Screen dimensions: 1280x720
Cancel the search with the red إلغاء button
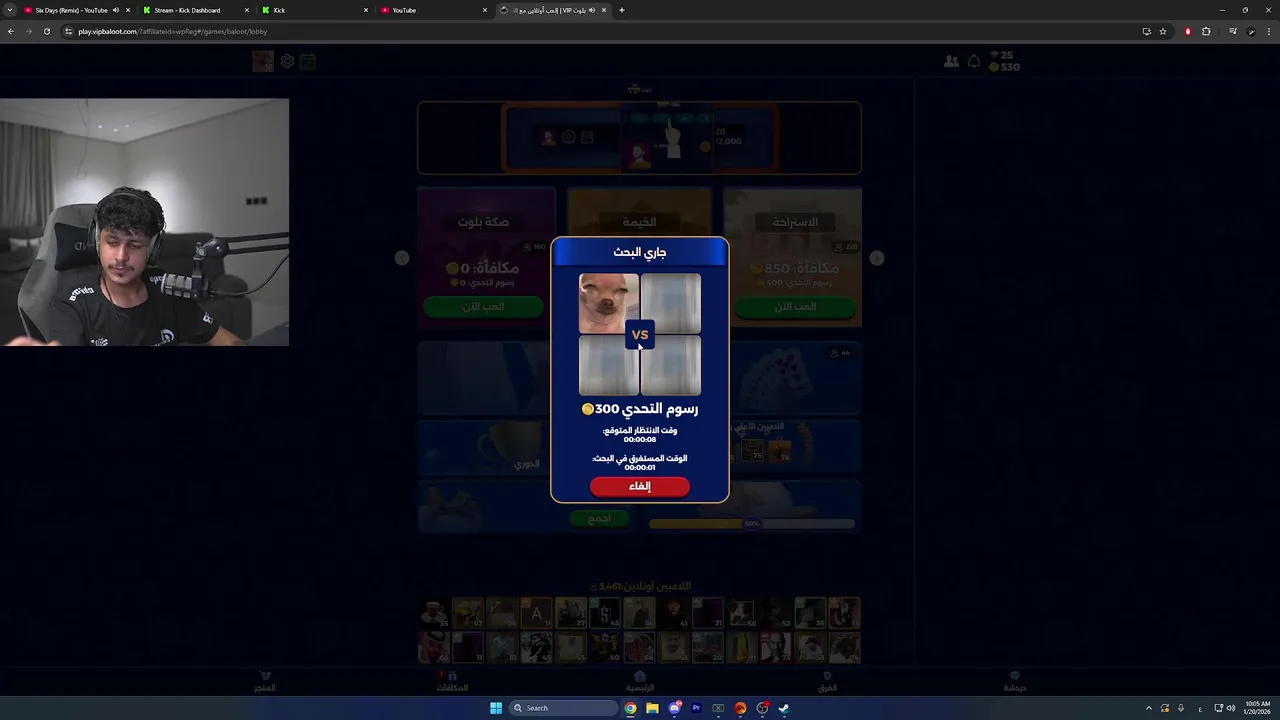pos(640,486)
